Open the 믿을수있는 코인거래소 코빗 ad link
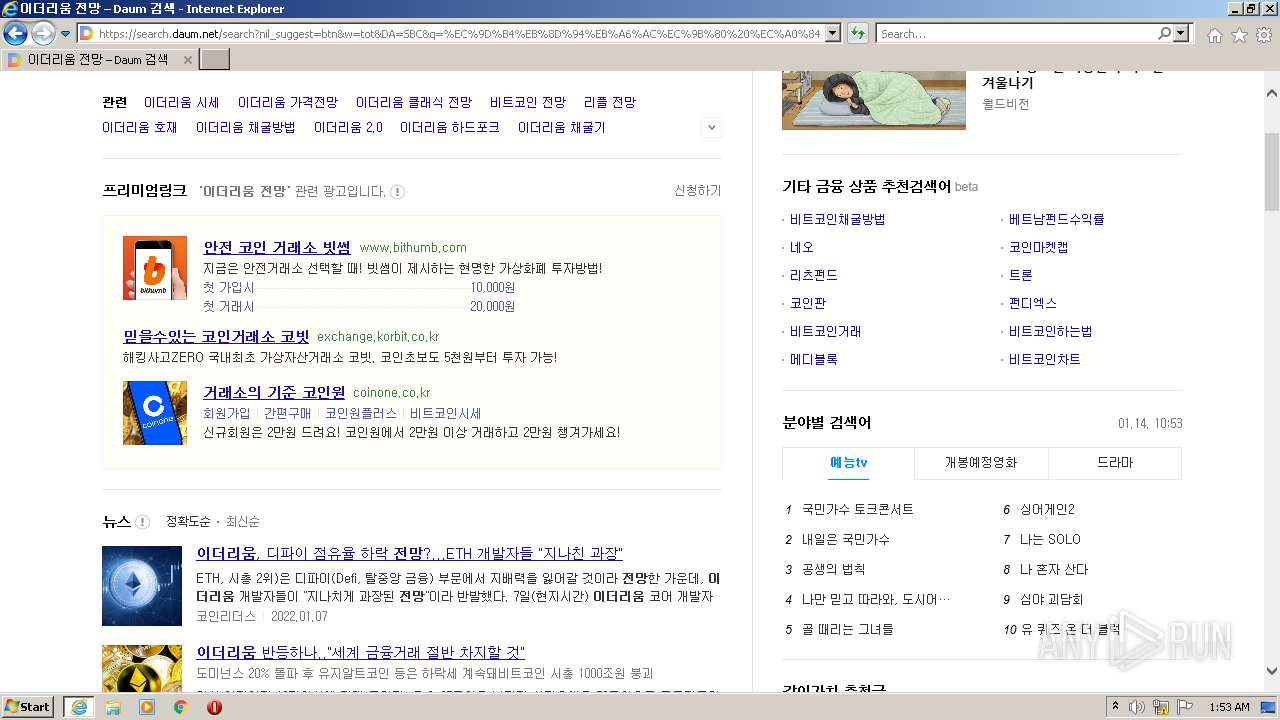 pyautogui.click(x=216, y=336)
